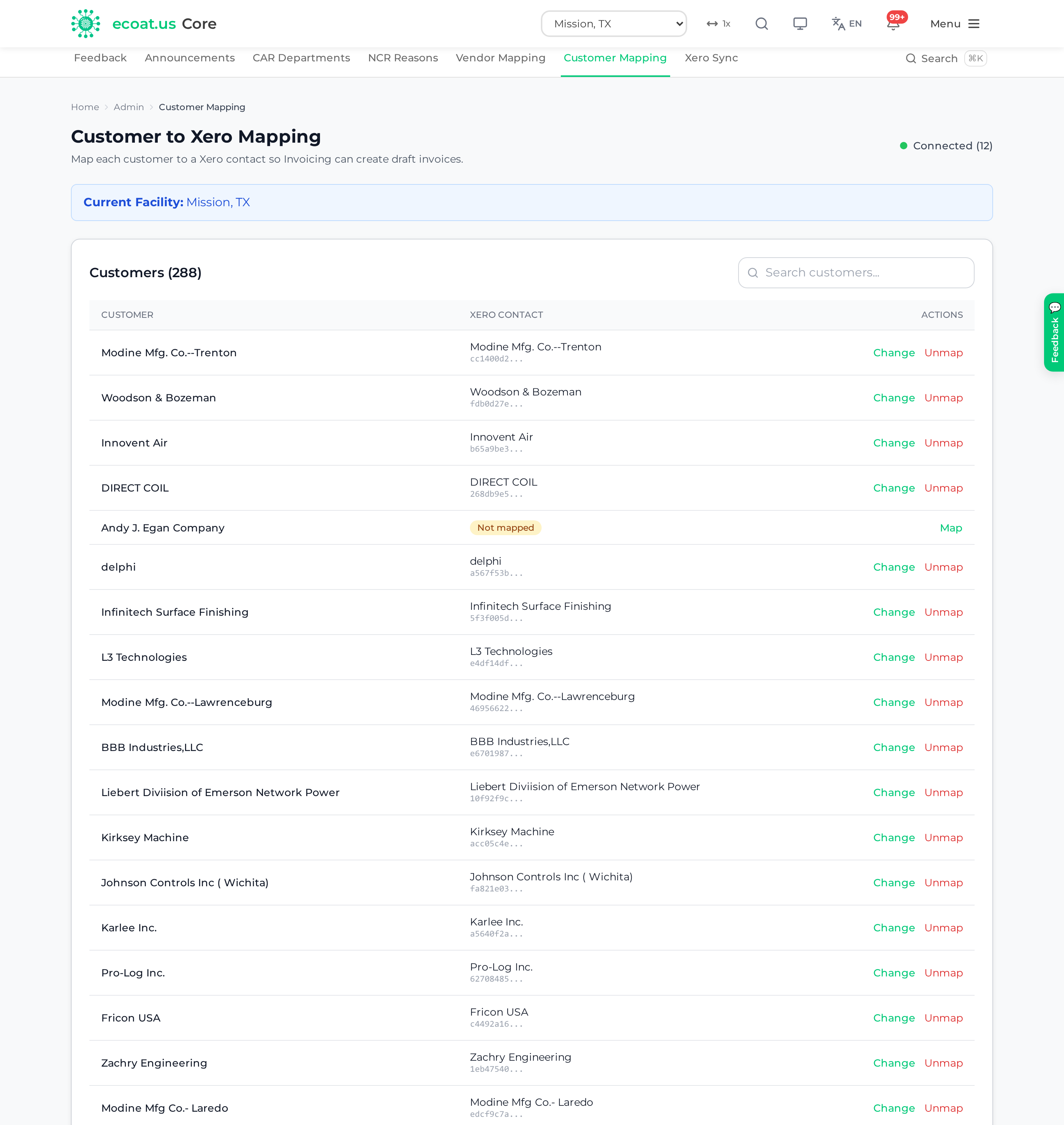This screenshot has width=1064, height=1125.
Task: Change Infinitech Surface Finishing mapping
Action: [894, 613]
